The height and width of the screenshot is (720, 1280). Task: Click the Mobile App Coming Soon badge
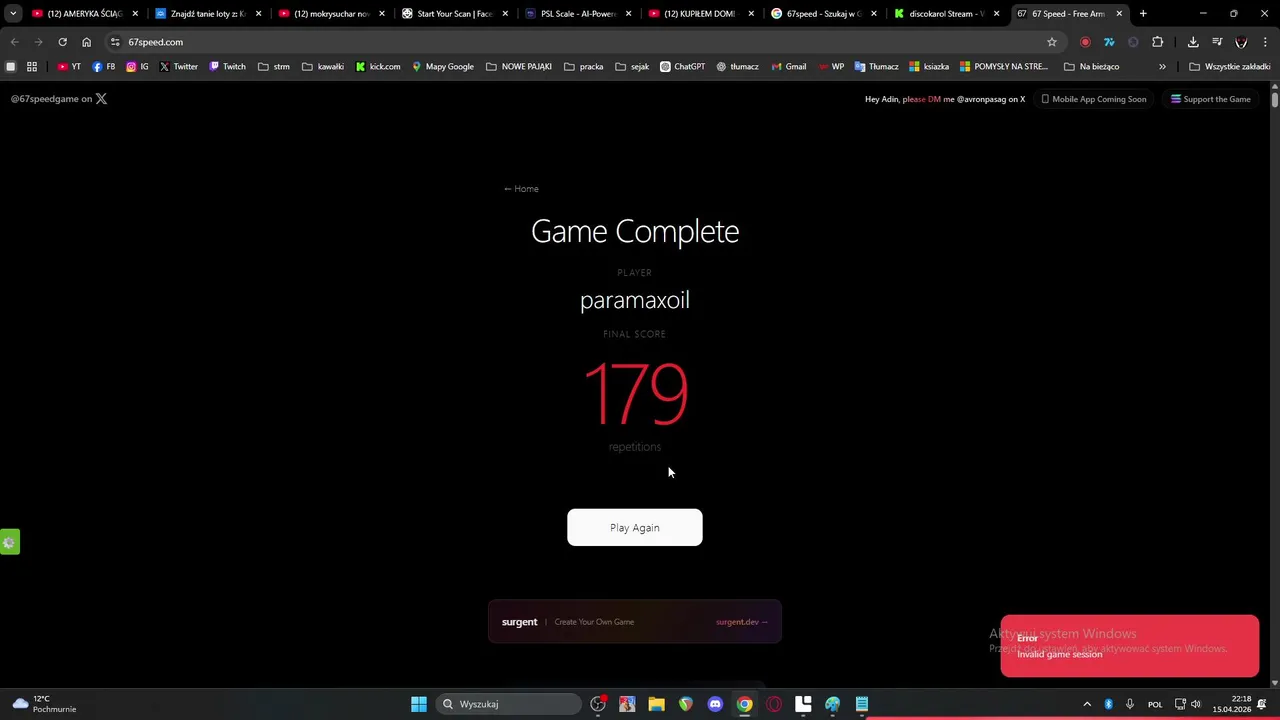1093,99
